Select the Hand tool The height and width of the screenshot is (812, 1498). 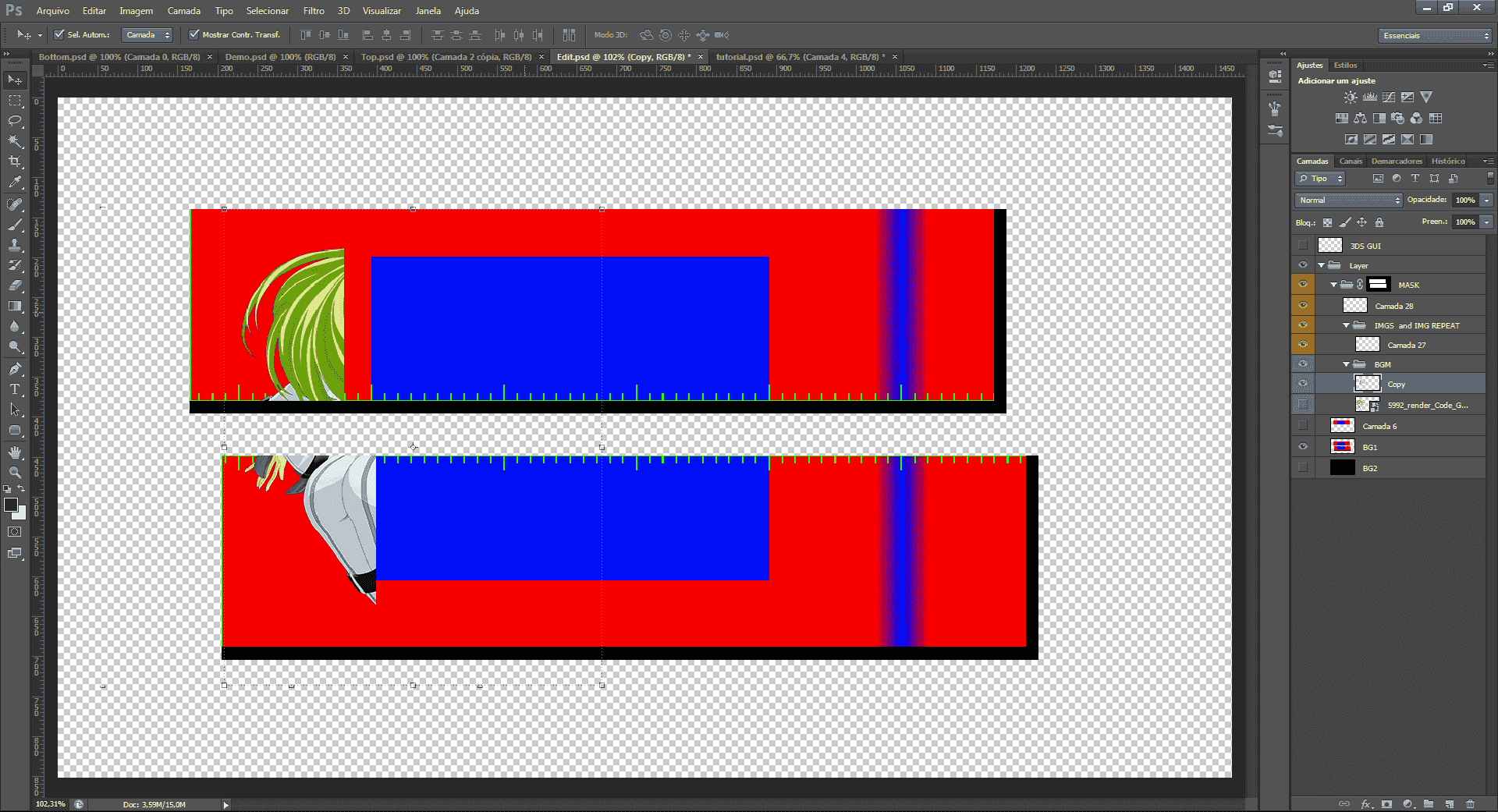pyautogui.click(x=15, y=452)
